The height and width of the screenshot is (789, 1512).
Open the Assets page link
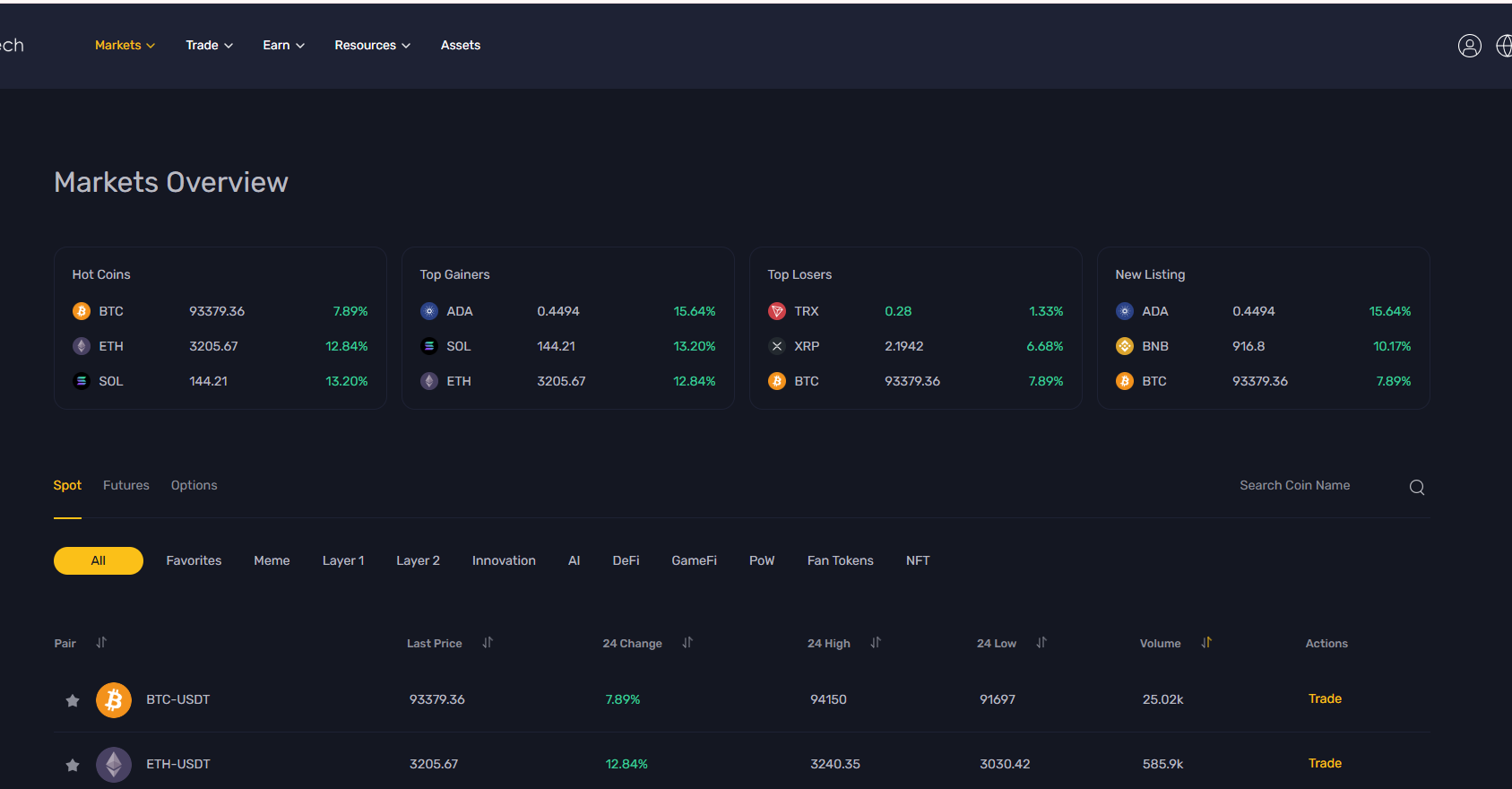point(460,45)
